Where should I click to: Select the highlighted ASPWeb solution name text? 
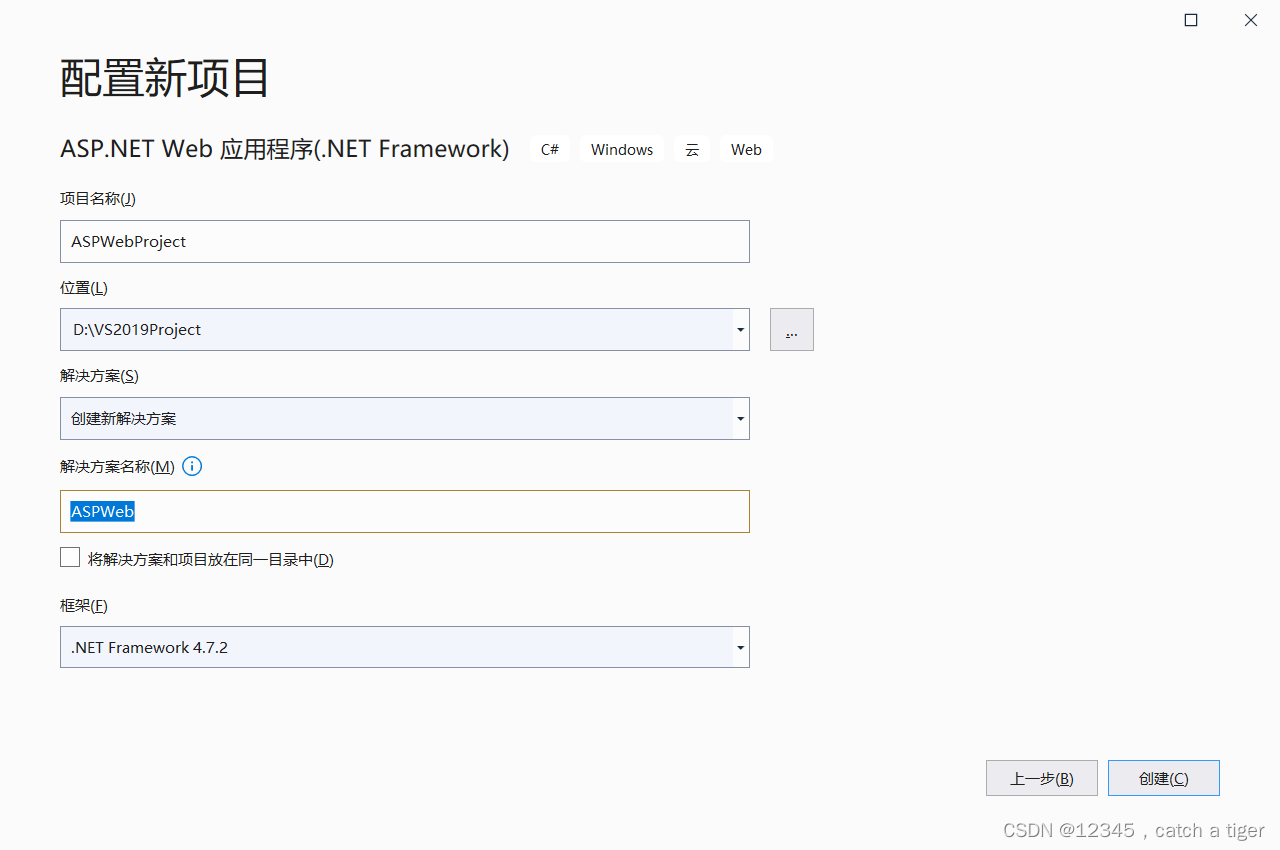click(x=102, y=511)
